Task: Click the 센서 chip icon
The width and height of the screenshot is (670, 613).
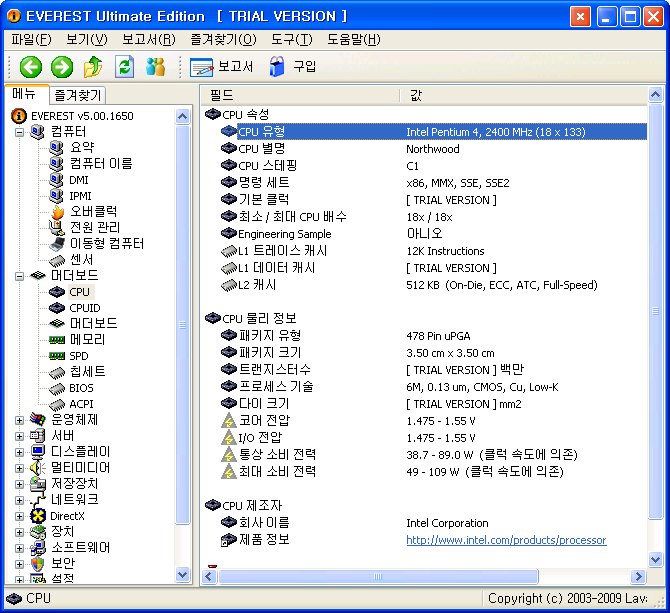Action: pyautogui.click(x=57, y=260)
